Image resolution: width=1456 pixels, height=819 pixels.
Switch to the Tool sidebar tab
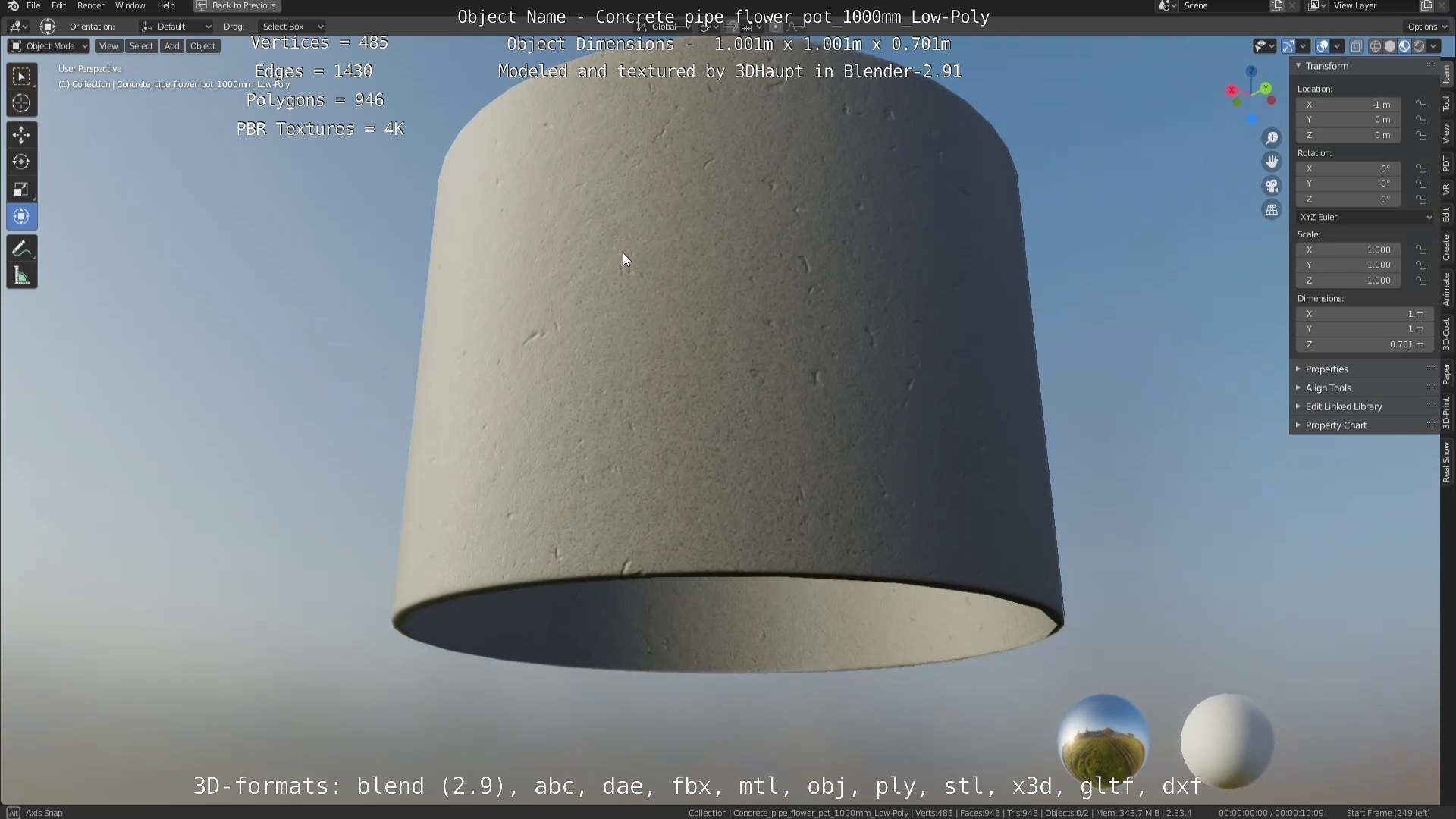click(1447, 104)
